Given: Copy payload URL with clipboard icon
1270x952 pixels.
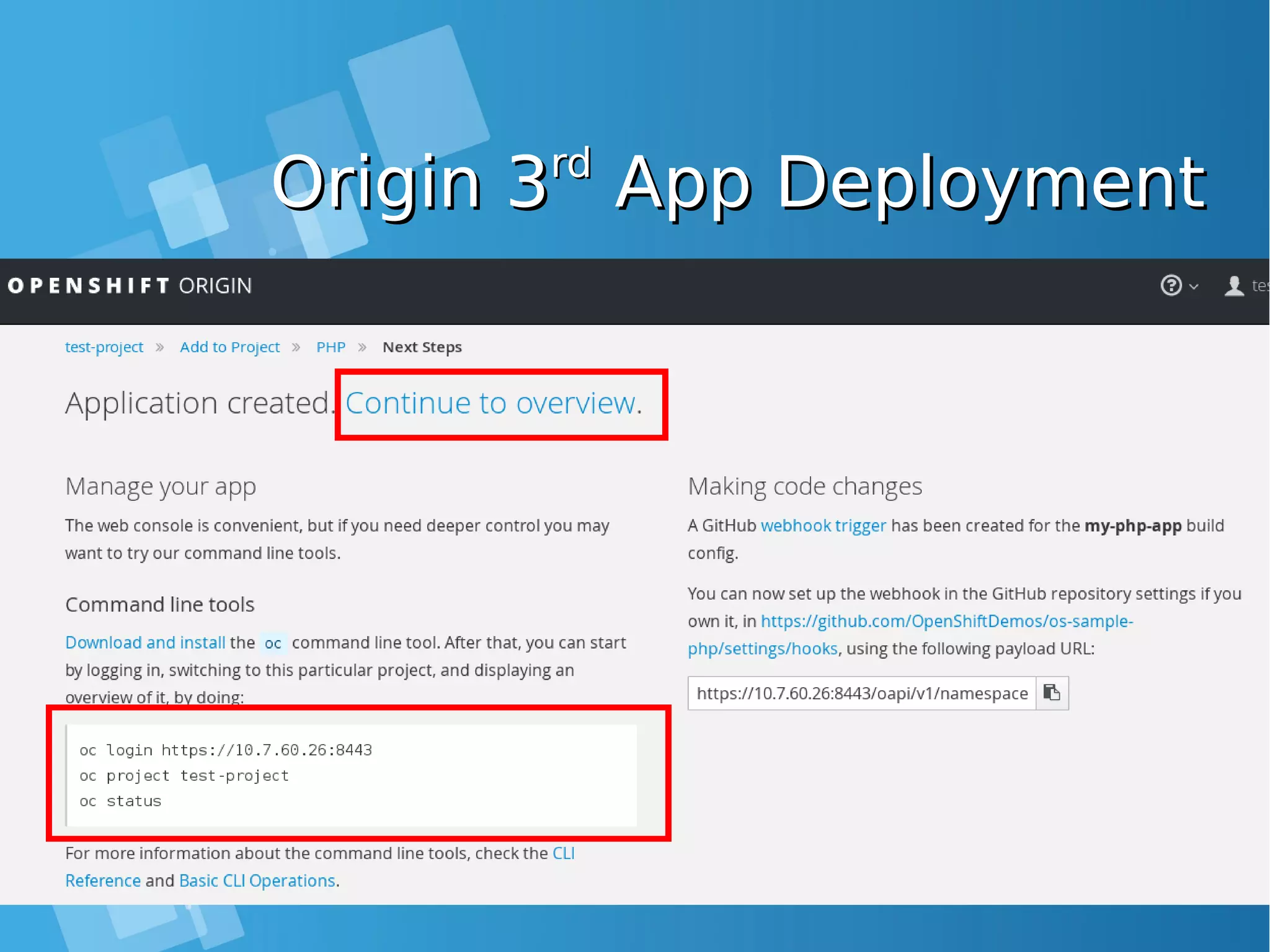Looking at the screenshot, I should (1052, 693).
